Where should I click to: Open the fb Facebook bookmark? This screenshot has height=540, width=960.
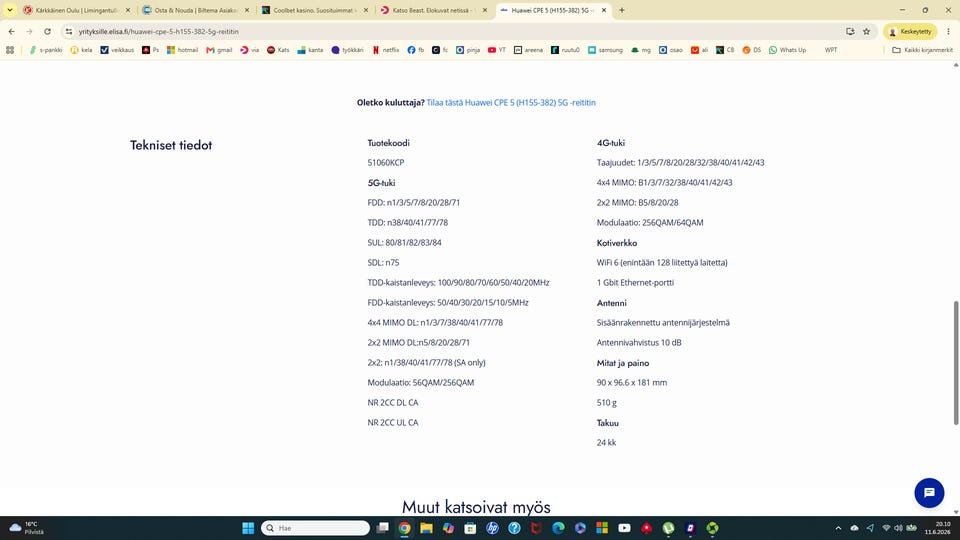coord(416,50)
